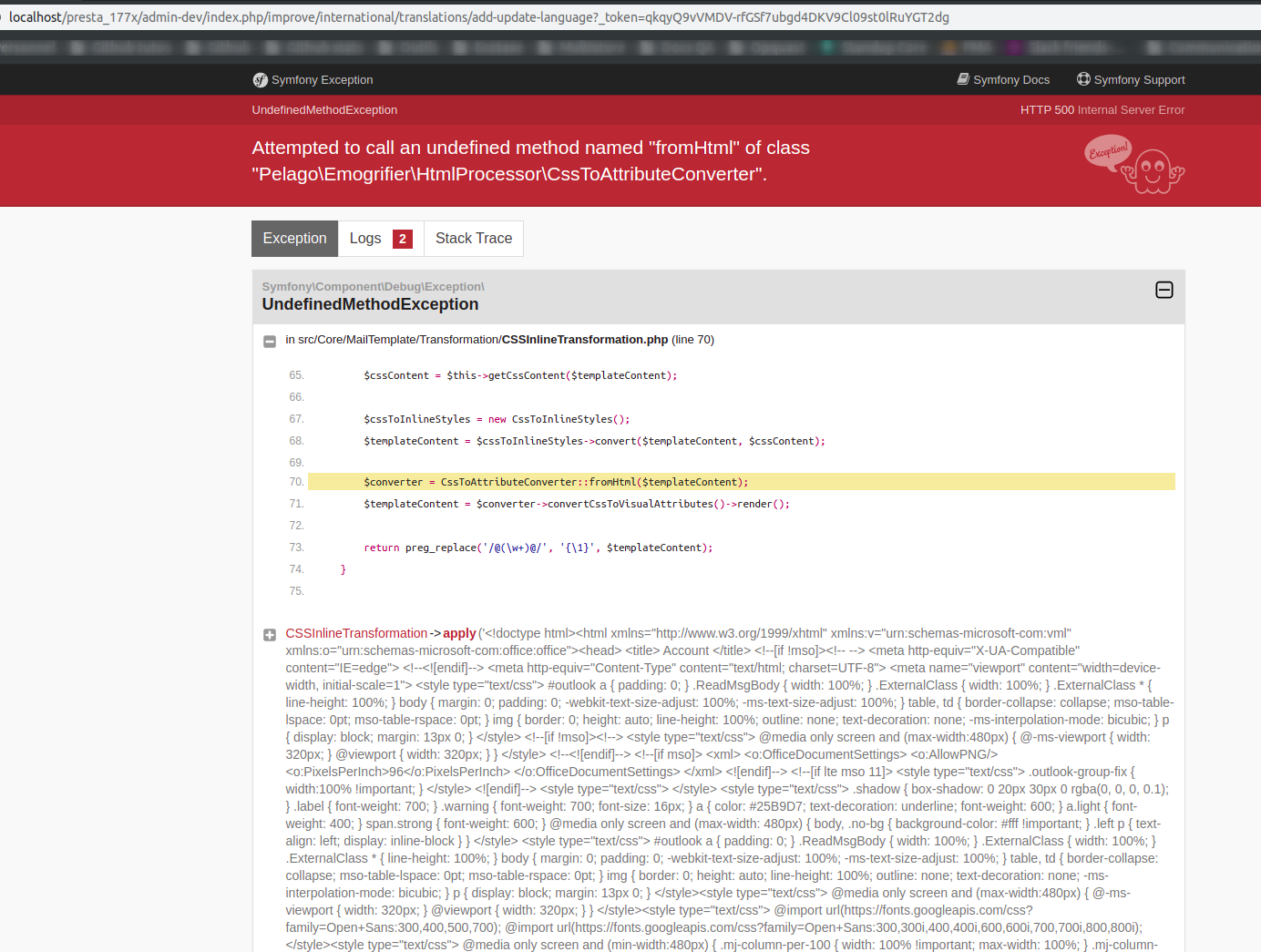Collapse the UndefinedMethodException panel with the minus button

click(x=1164, y=290)
